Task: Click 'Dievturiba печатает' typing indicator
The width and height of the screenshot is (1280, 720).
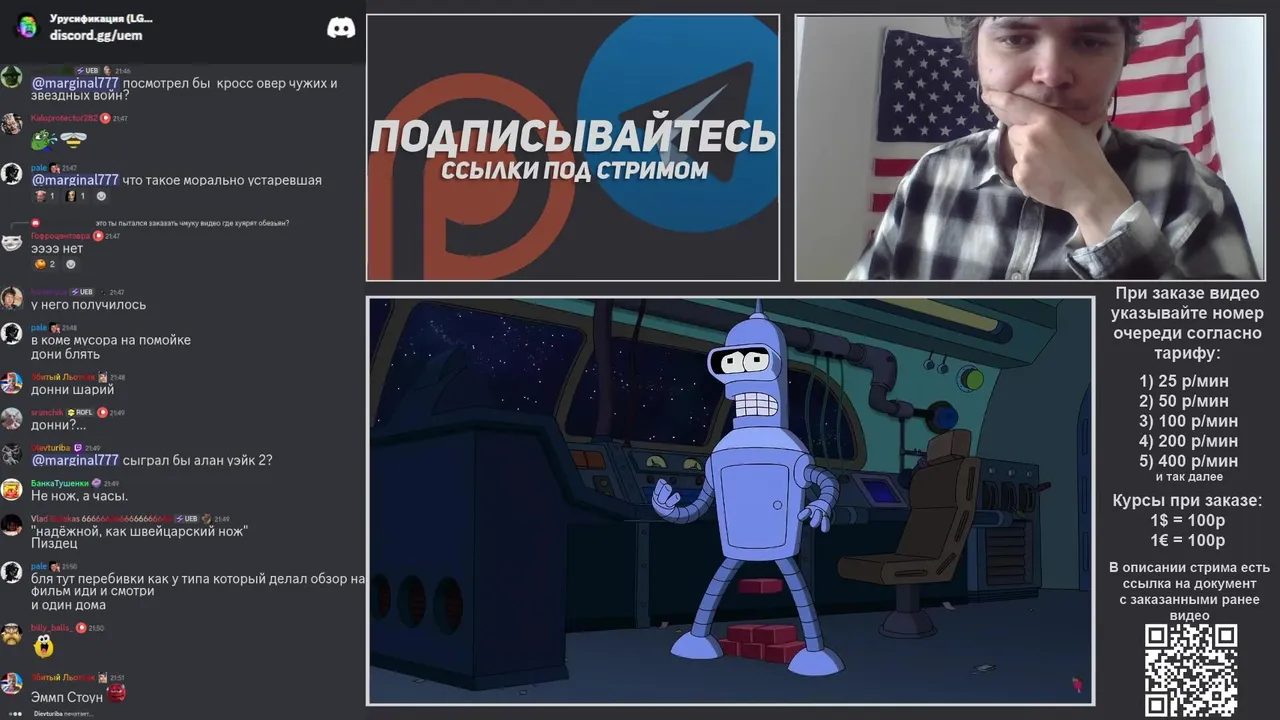Action: (x=62, y=714)
